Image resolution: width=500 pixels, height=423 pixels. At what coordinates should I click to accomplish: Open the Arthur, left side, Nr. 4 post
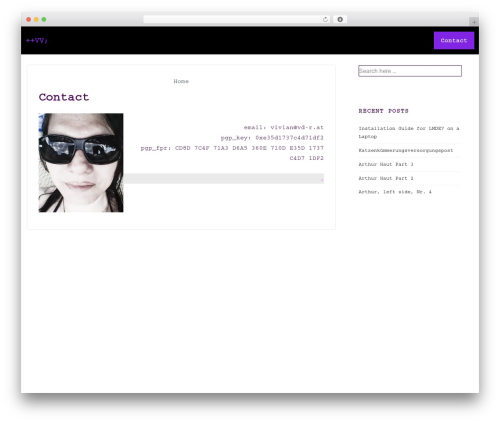(395, 192)
